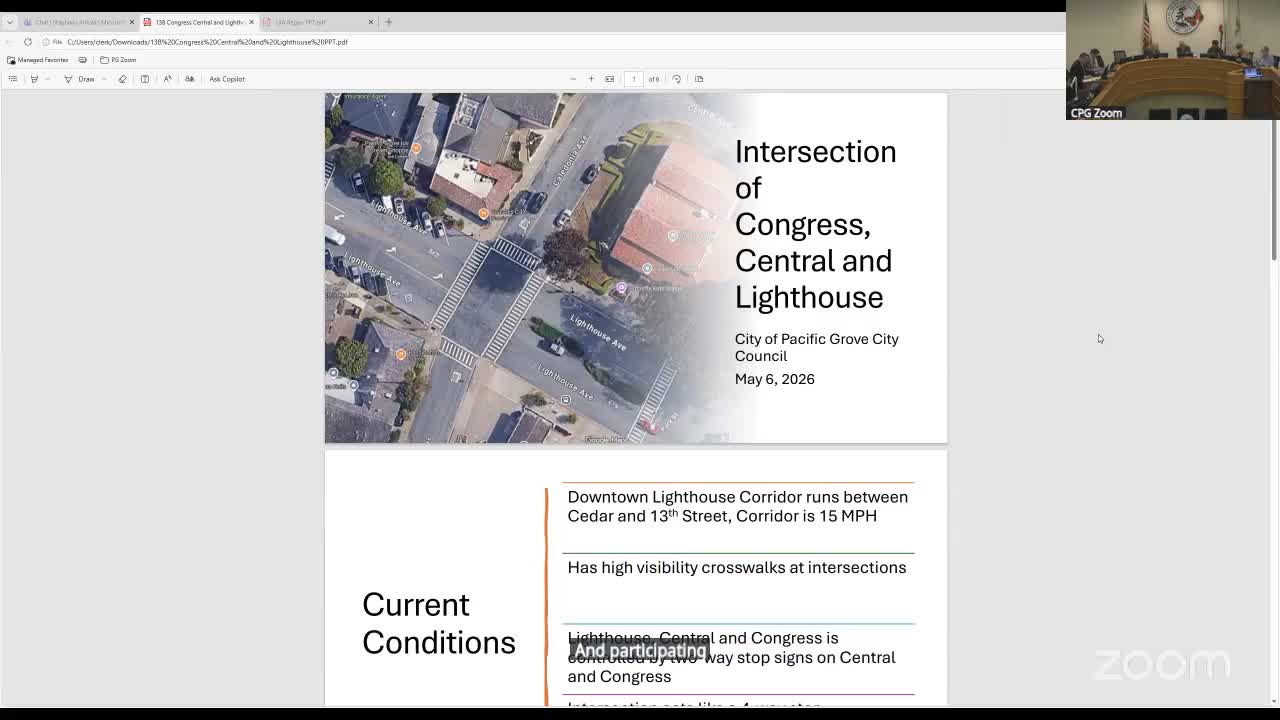
Task: Open the tab search dropdown
Action: click(x=10, y=22)
